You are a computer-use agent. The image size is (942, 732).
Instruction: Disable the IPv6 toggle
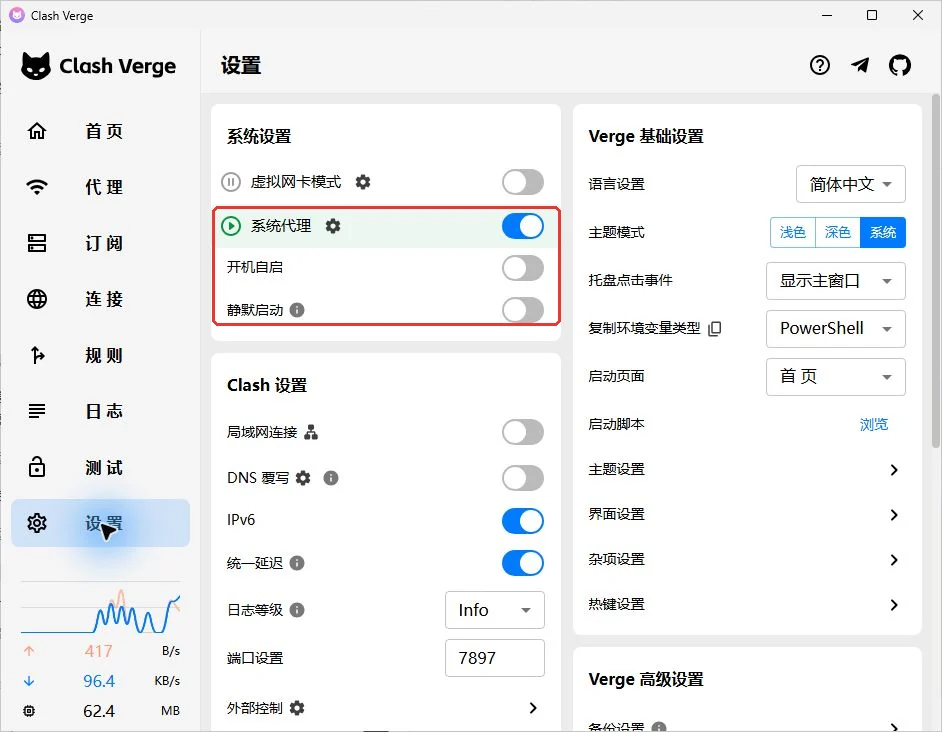click(523, 520)
